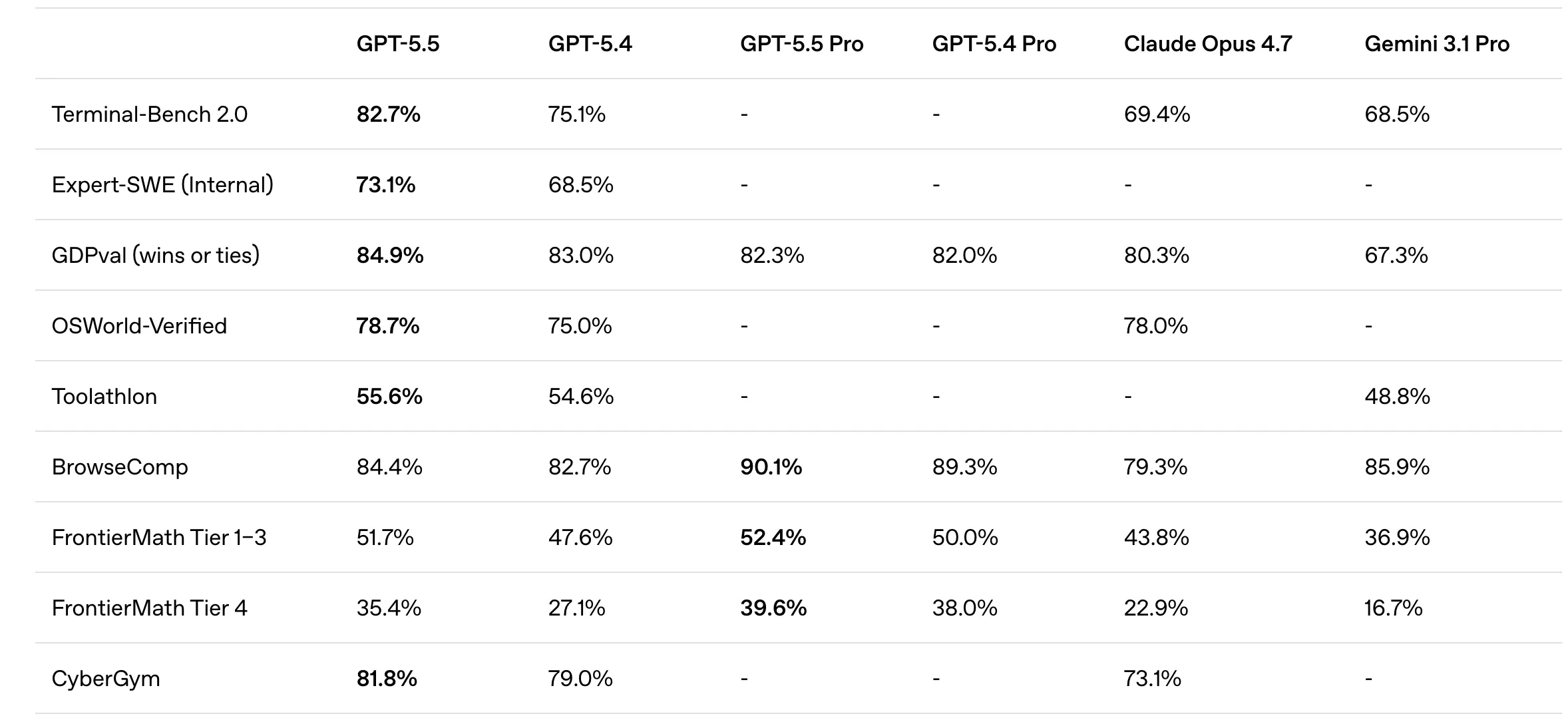Click the BrowseComp row label

(120, 467)
